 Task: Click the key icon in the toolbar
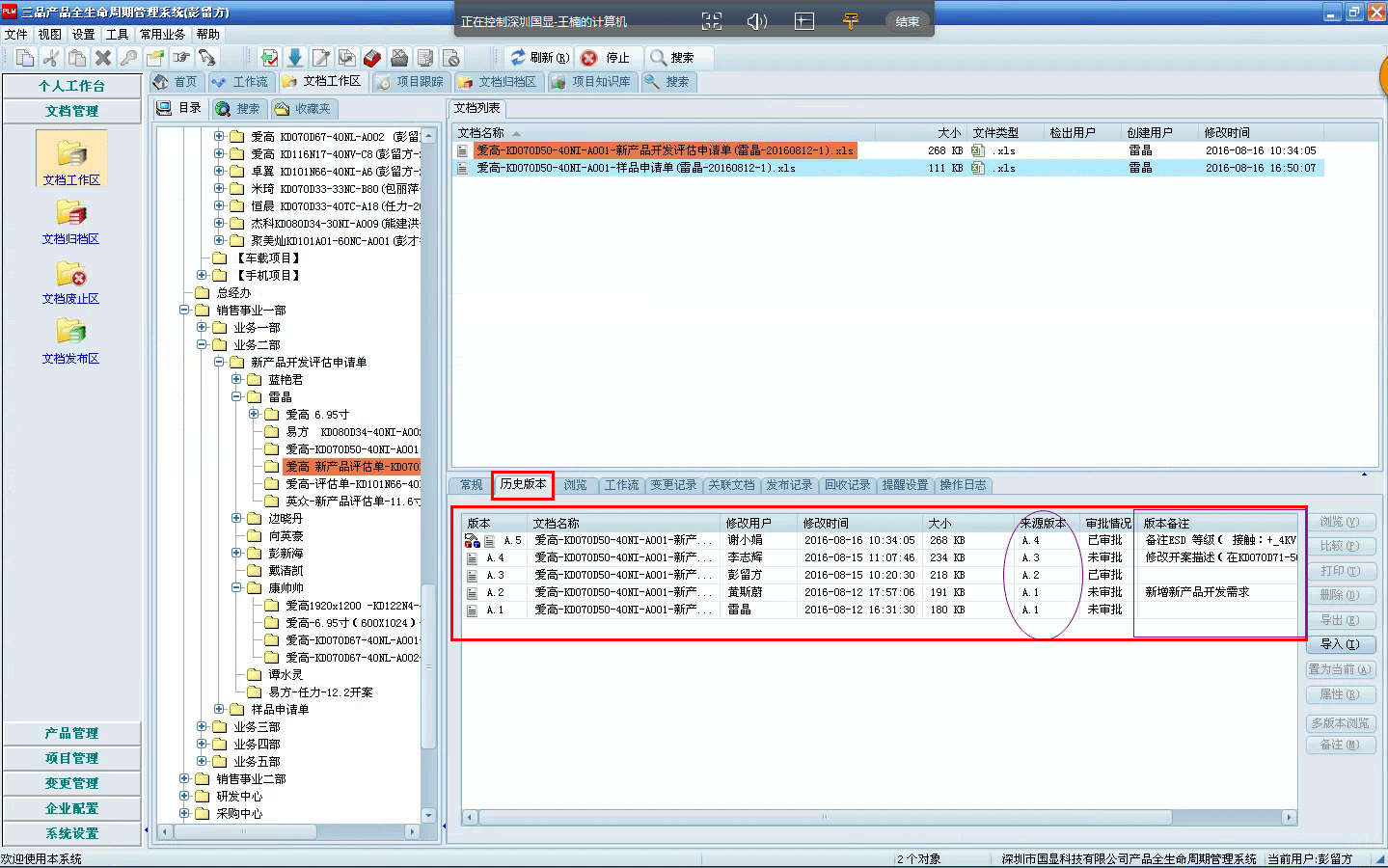coord(128,58)
